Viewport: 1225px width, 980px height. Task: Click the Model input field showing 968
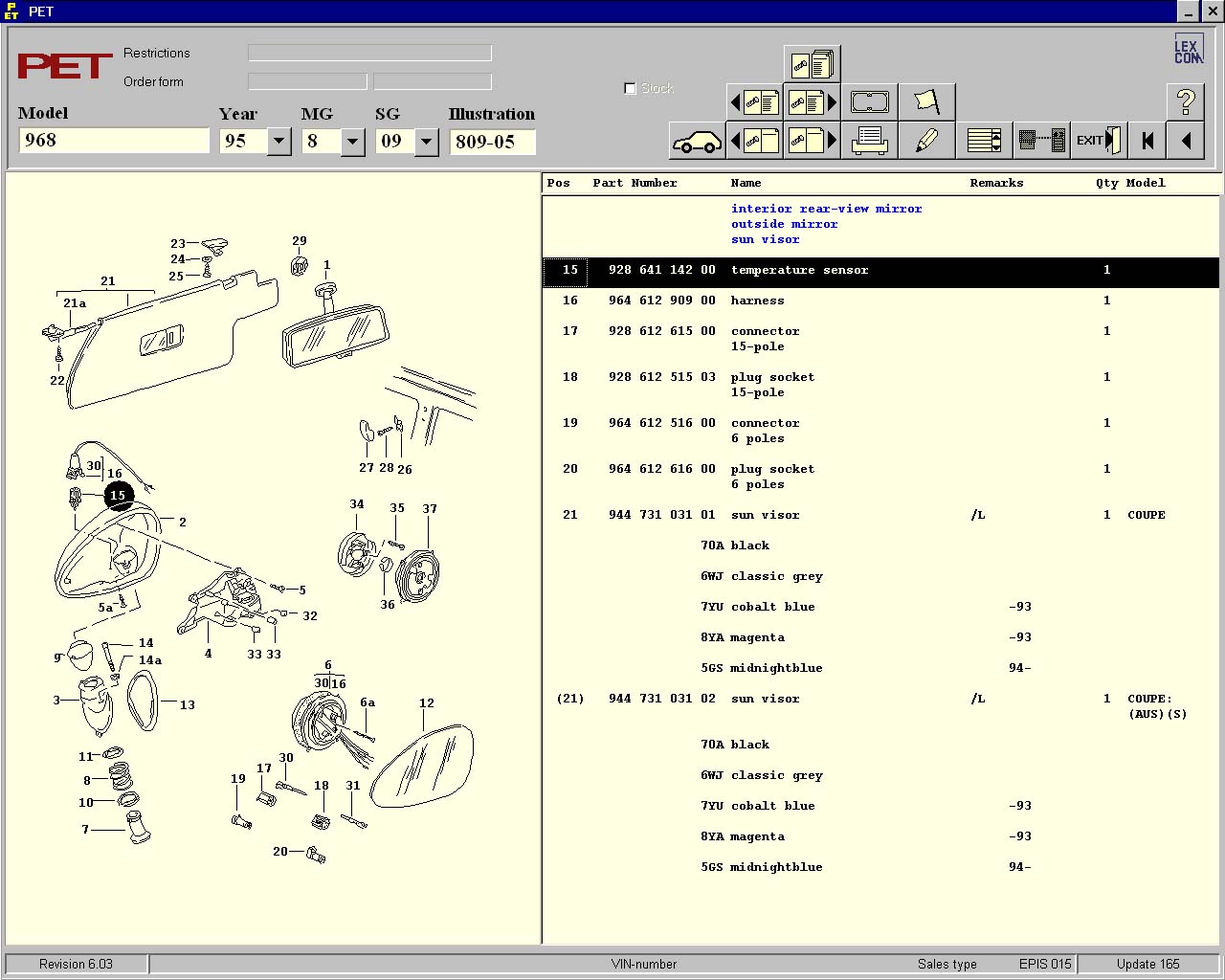point(113,141)
